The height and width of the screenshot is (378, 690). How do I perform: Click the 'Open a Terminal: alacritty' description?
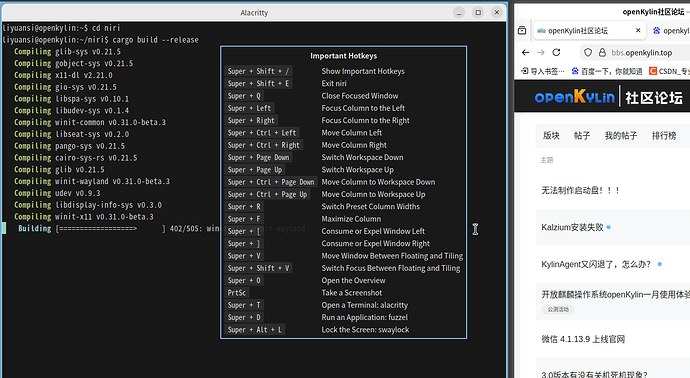coord(365,305)
